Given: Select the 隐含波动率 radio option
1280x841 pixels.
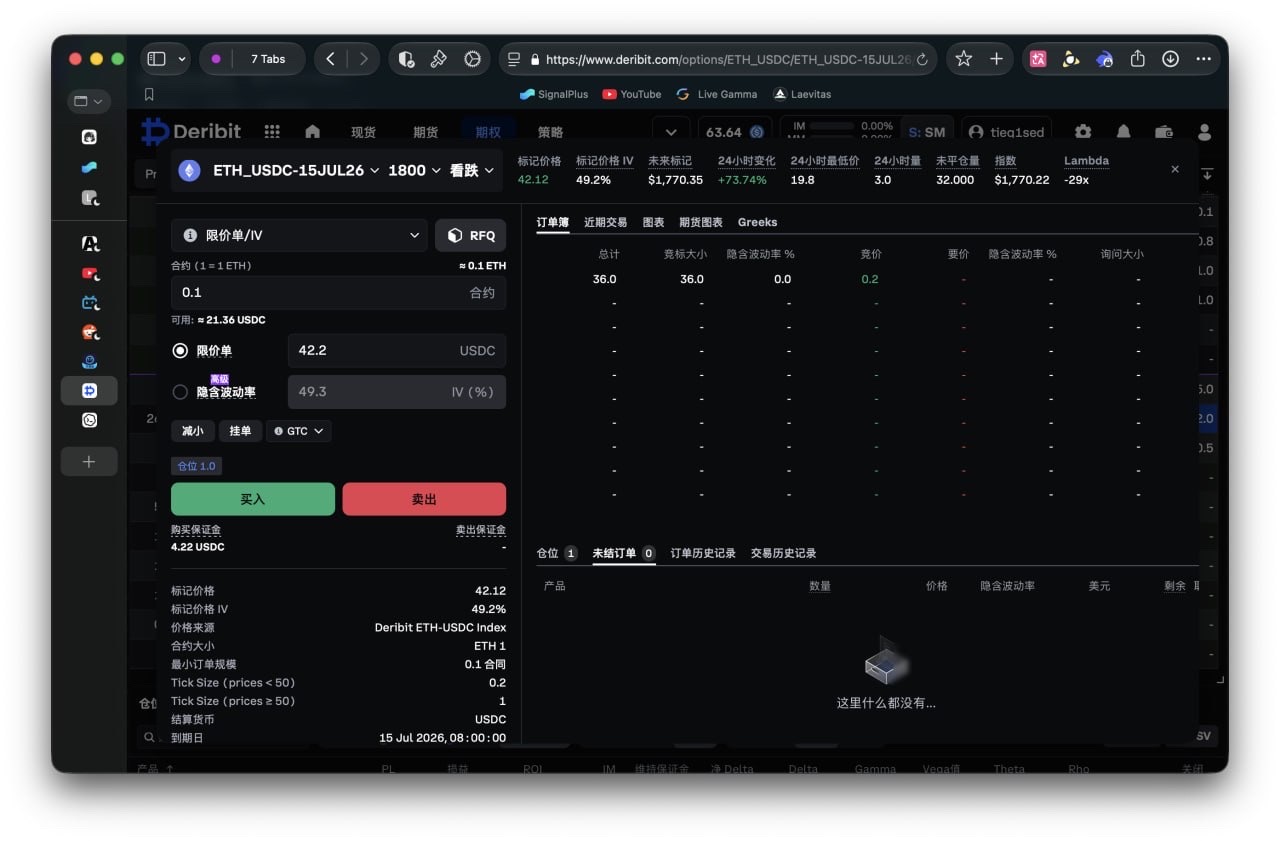Looking at the screenshot, I should [x=180, y=392].
